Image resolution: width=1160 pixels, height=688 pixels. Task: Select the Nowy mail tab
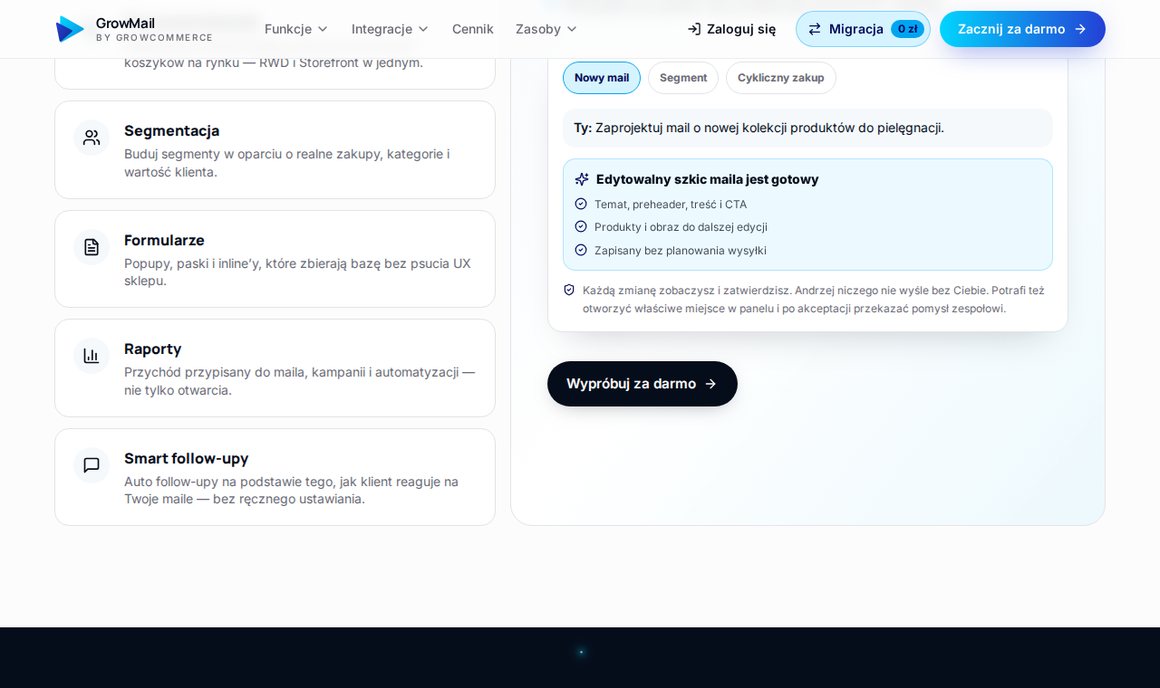[601, 78]
